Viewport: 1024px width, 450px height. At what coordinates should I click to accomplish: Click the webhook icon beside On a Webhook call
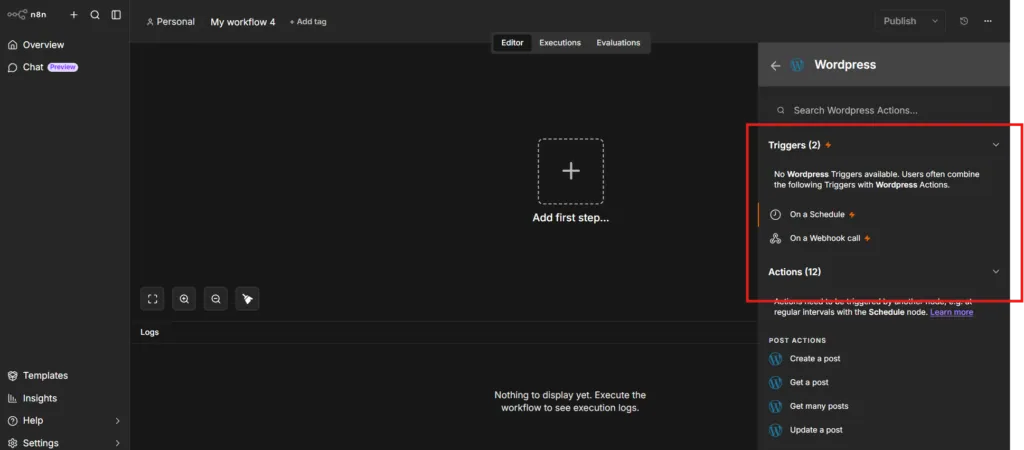[x=775, y=238]
